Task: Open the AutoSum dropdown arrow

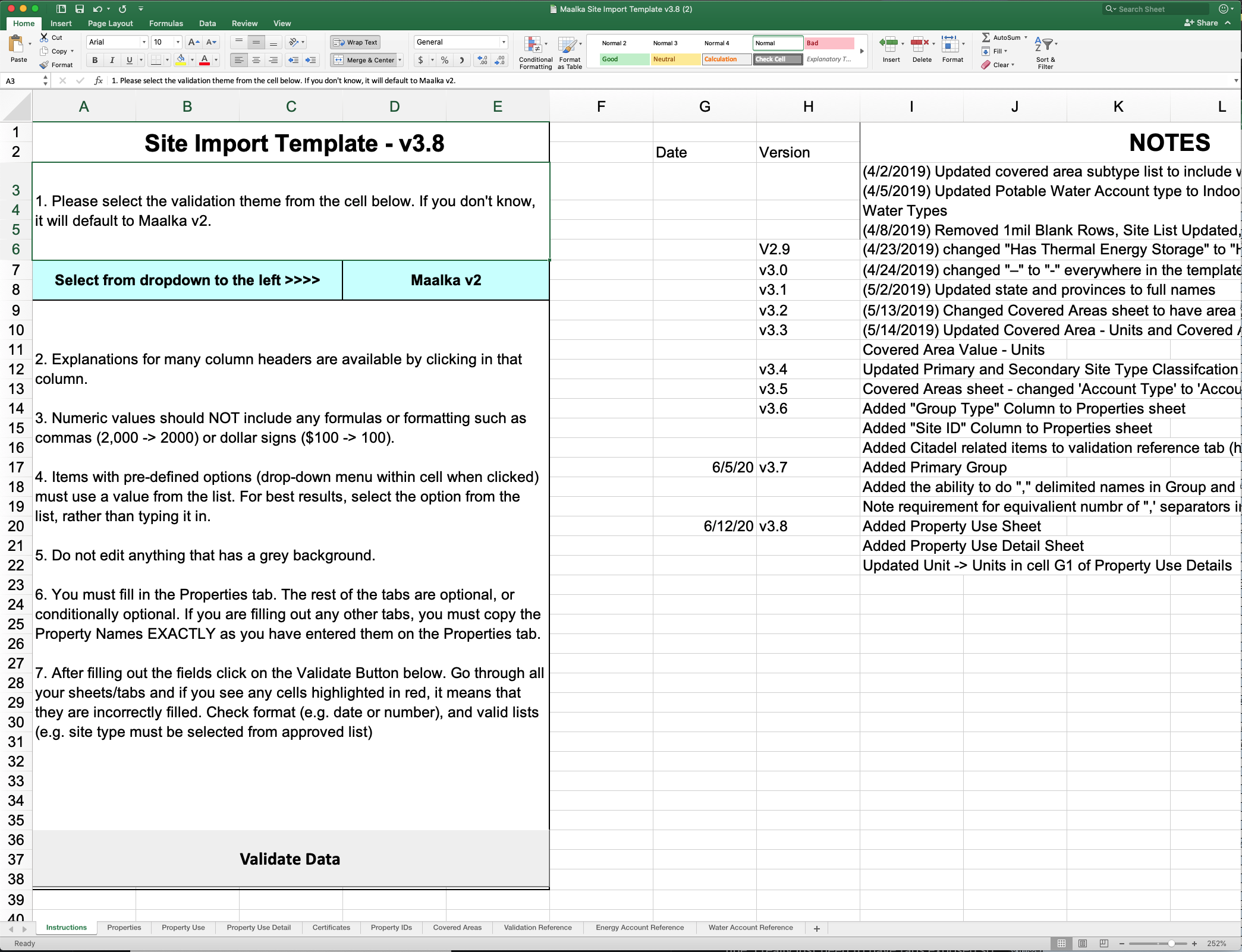Action: (x=1026, y=37)
